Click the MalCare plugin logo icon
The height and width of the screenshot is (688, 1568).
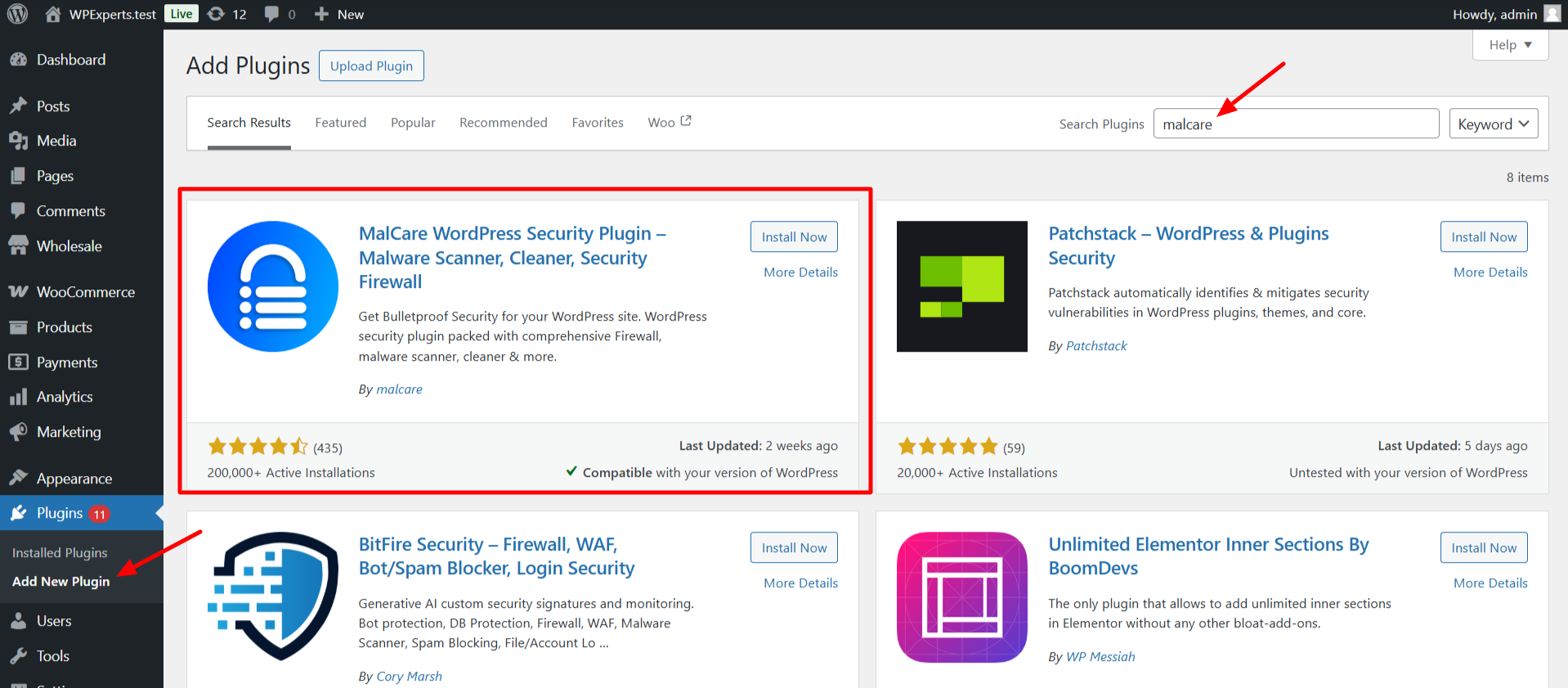coord(272,286)
